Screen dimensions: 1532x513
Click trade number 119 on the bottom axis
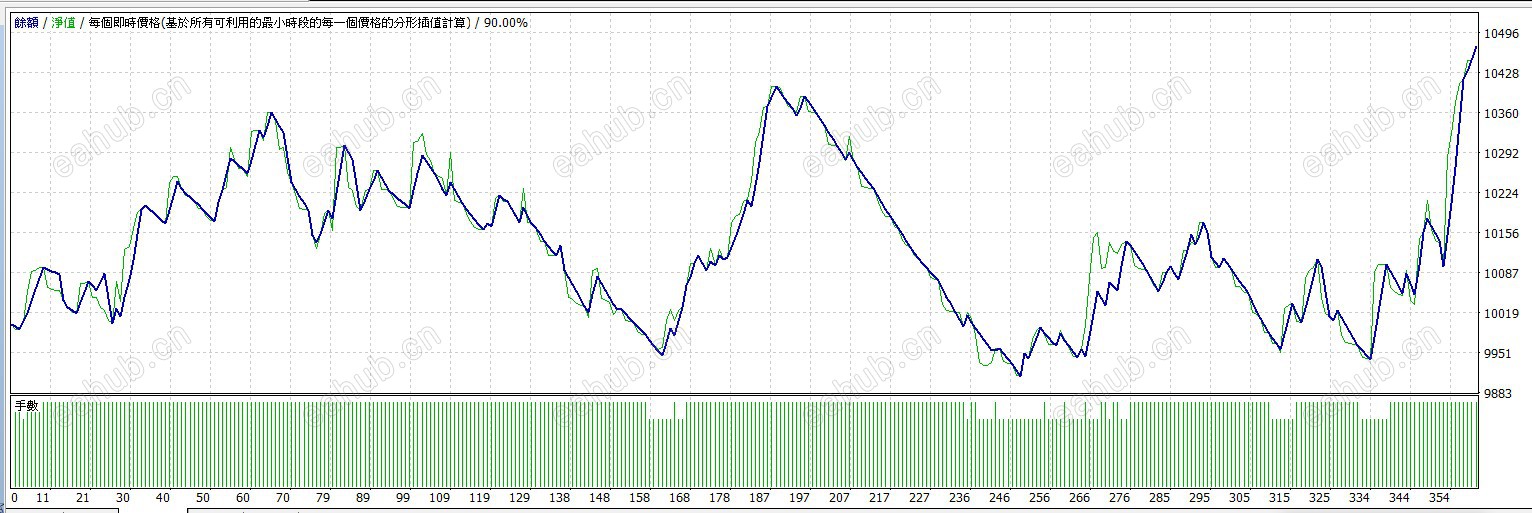pos(479,498)
